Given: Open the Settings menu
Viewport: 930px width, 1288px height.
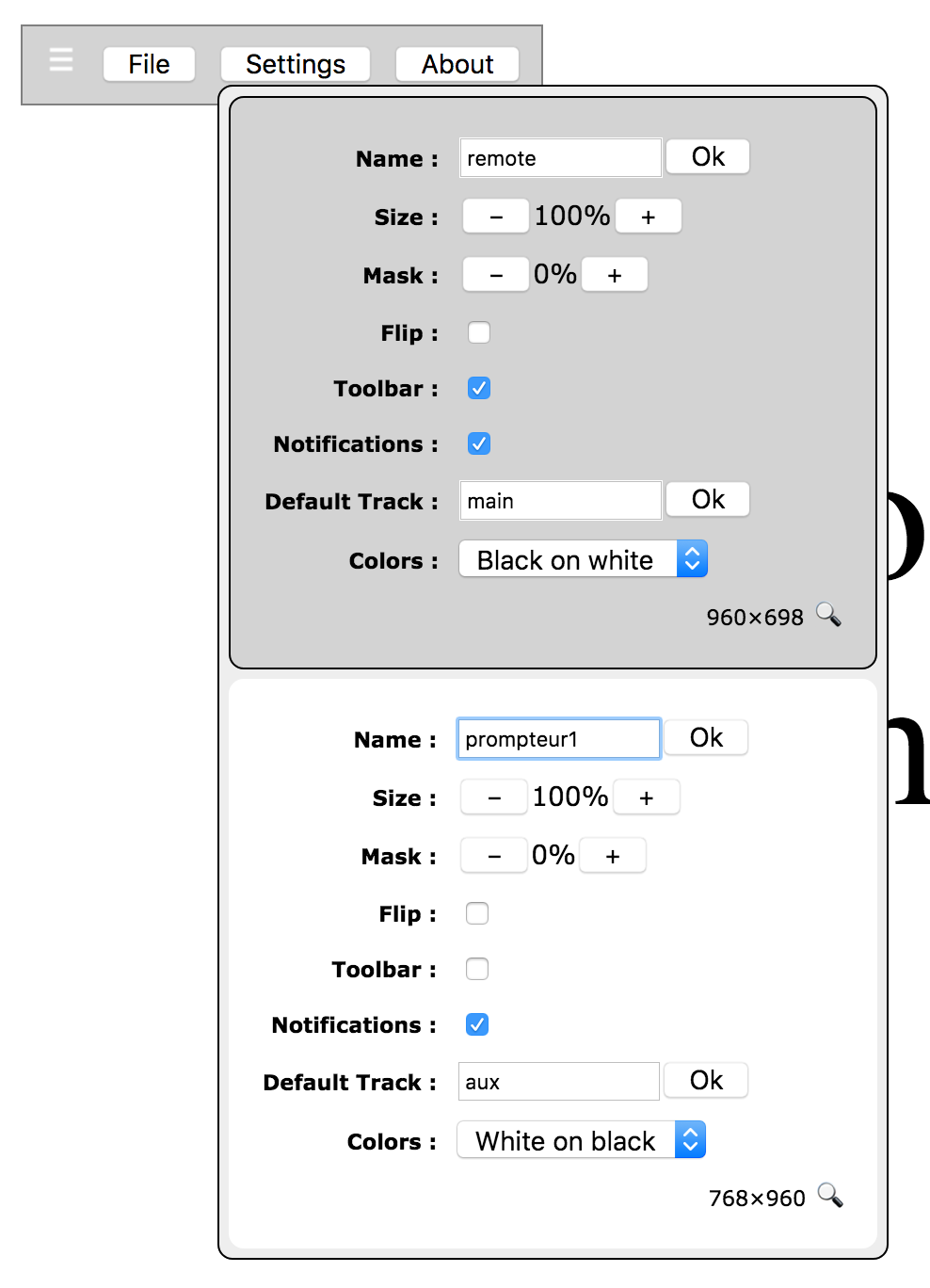Looking at the screenshot, I should [x=296, y=64].
